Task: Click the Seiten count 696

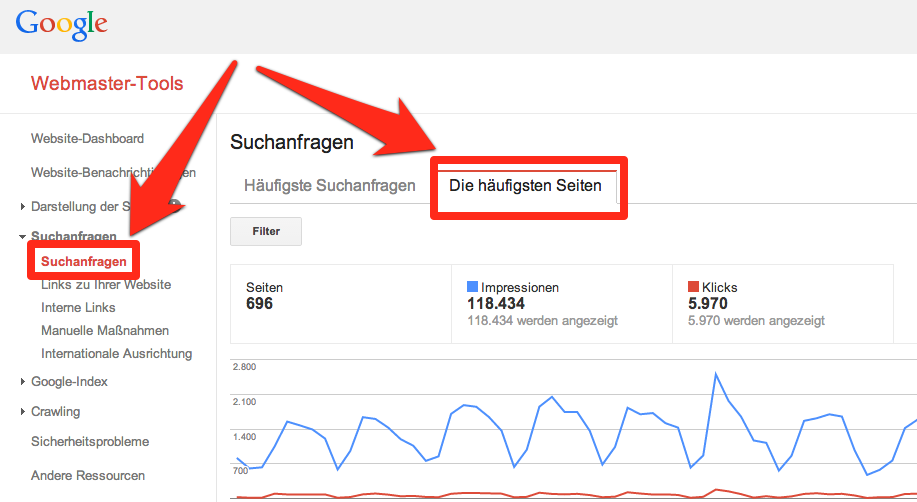Action: [x=259, y=304]
